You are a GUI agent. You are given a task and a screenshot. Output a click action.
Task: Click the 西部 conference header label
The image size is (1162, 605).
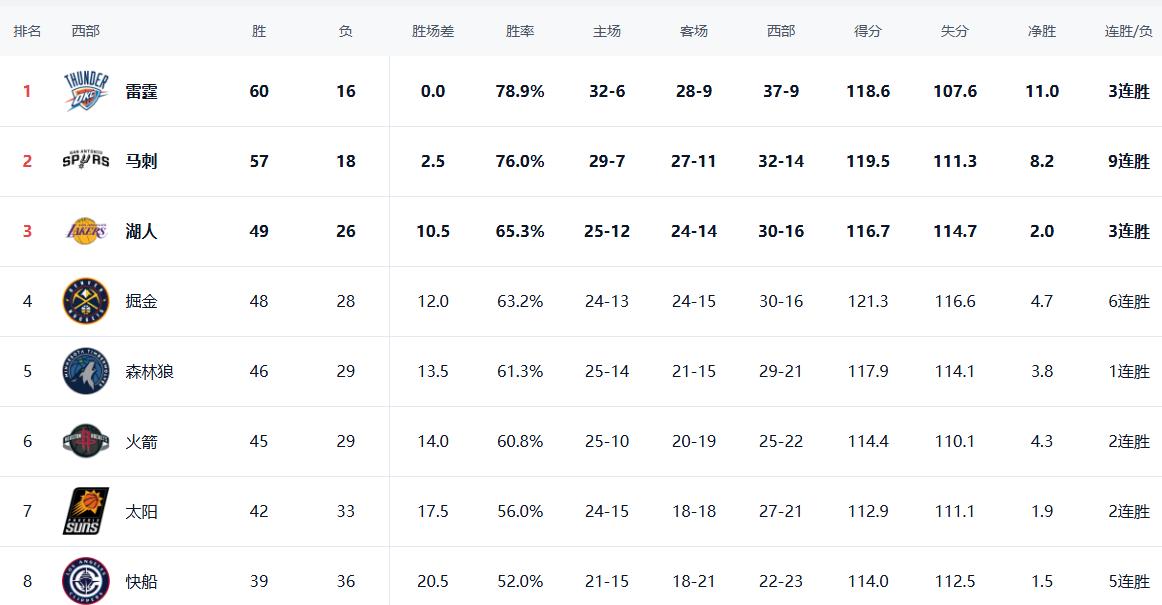tap(85, 31)
